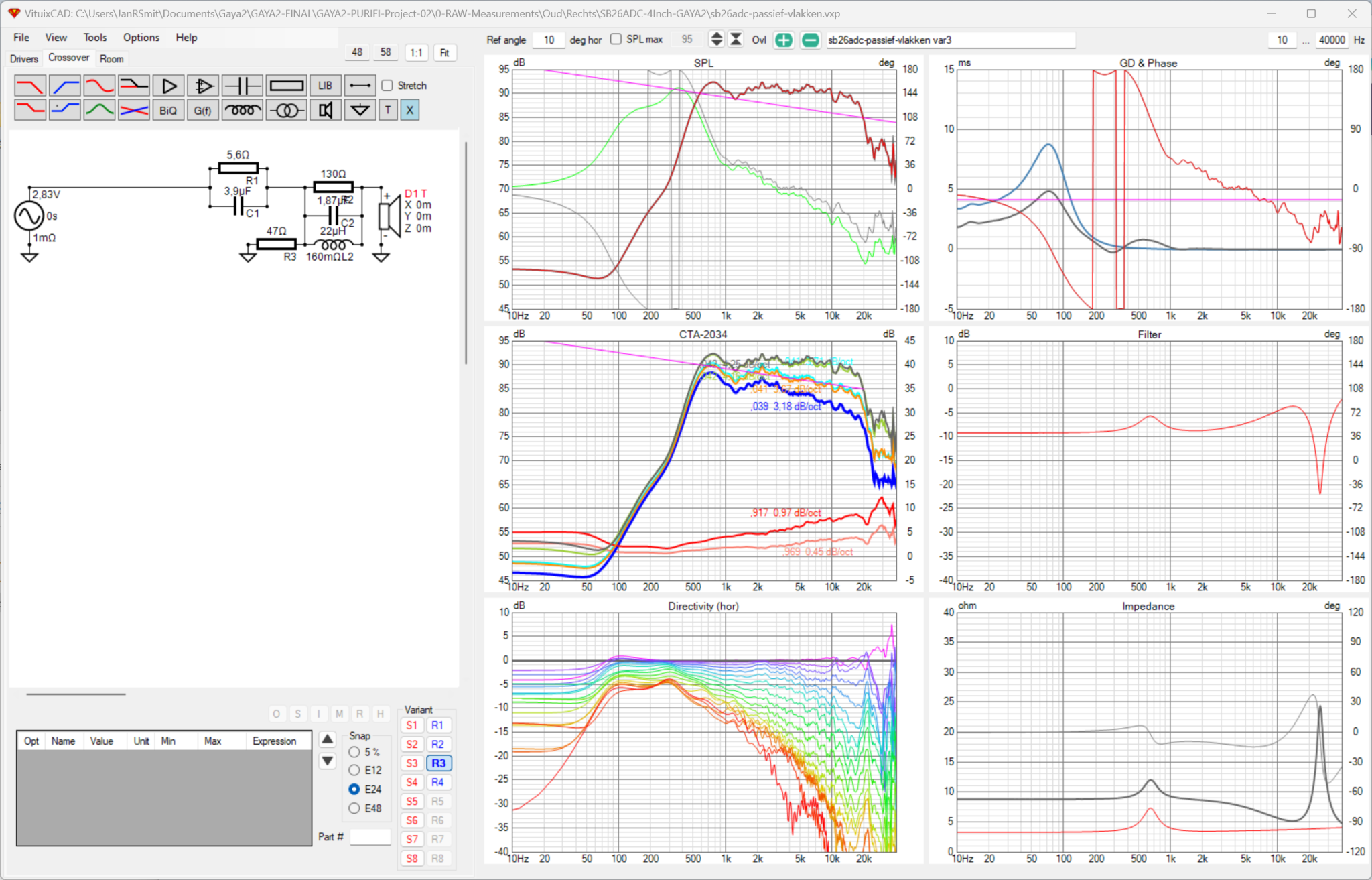Click the green minus overlay button
Image resolution: width=1372 pixels, height=880 pixels.
(810, 40)
